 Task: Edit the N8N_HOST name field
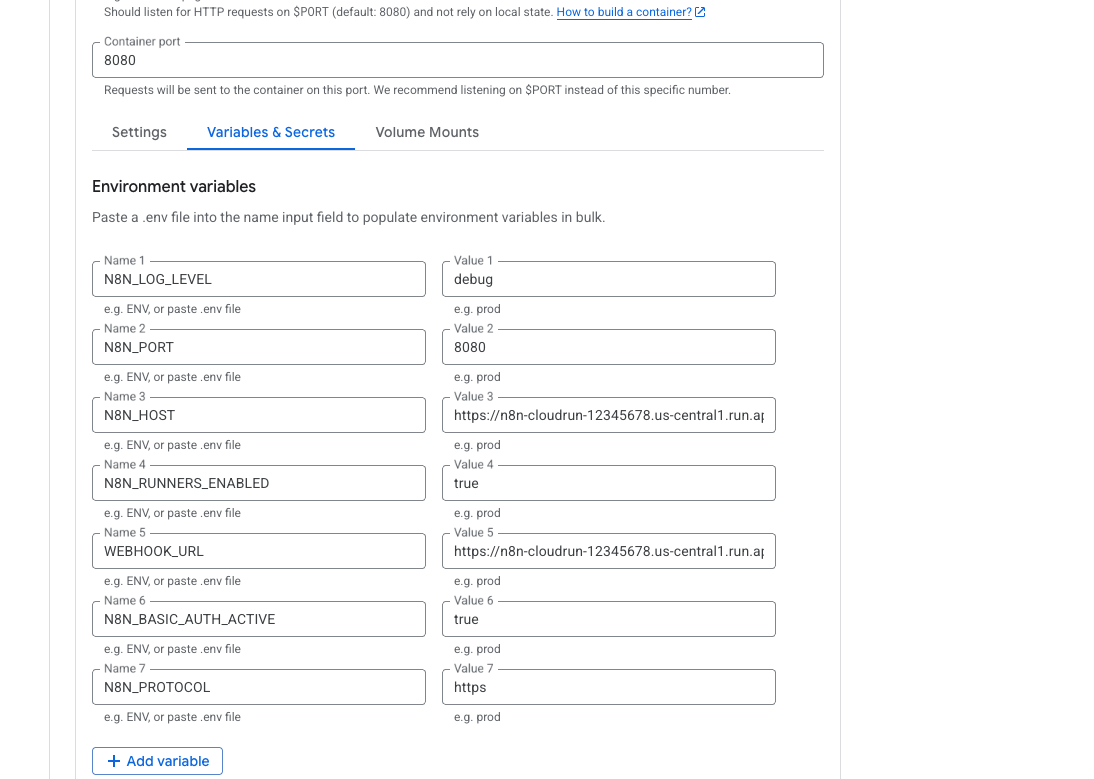coord(259,415)
